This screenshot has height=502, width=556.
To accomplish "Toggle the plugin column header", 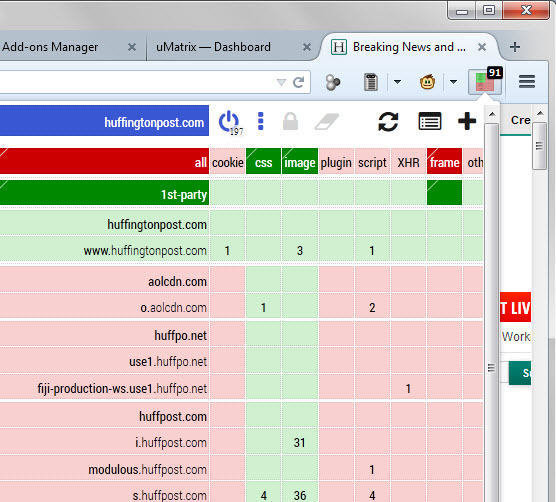I will tap(336, 161).
